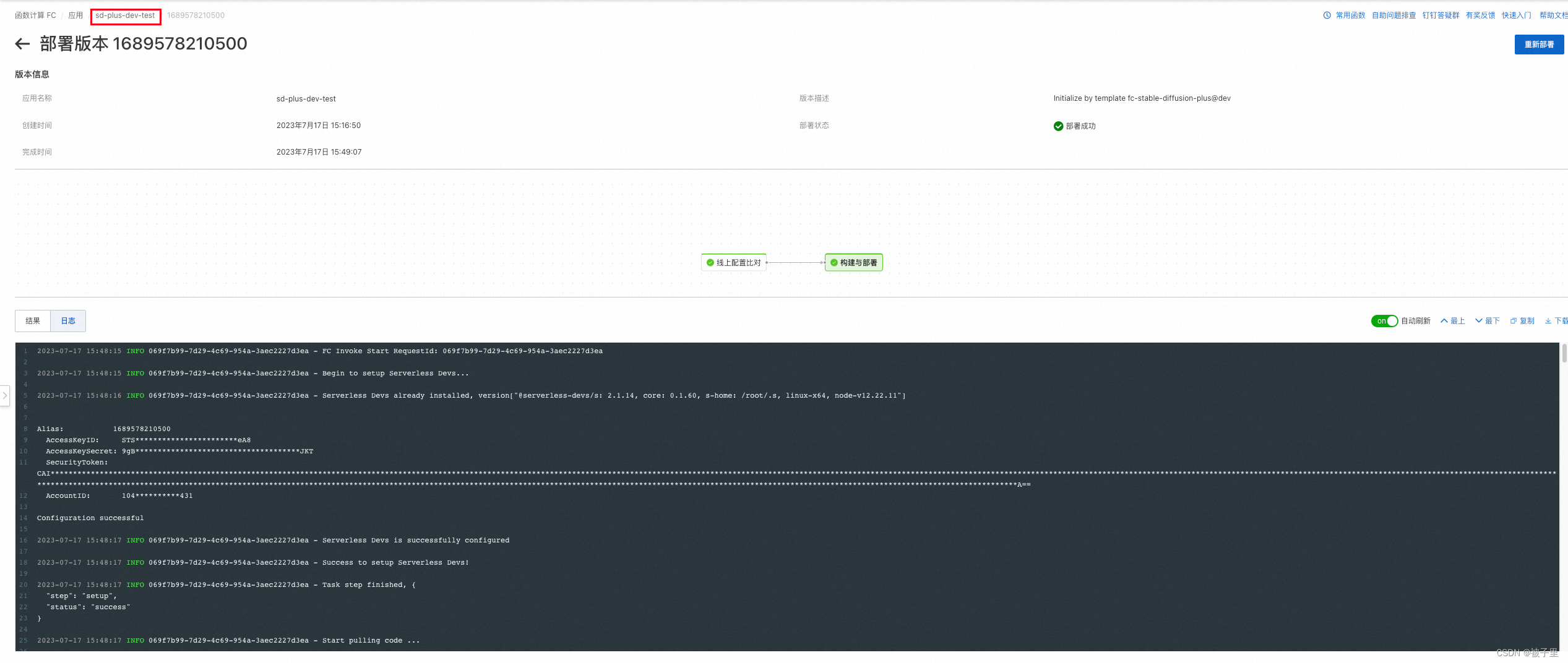Select the 构建与部署 pipeline step
The image size is (1568, 663).
[x=854, y=263]
